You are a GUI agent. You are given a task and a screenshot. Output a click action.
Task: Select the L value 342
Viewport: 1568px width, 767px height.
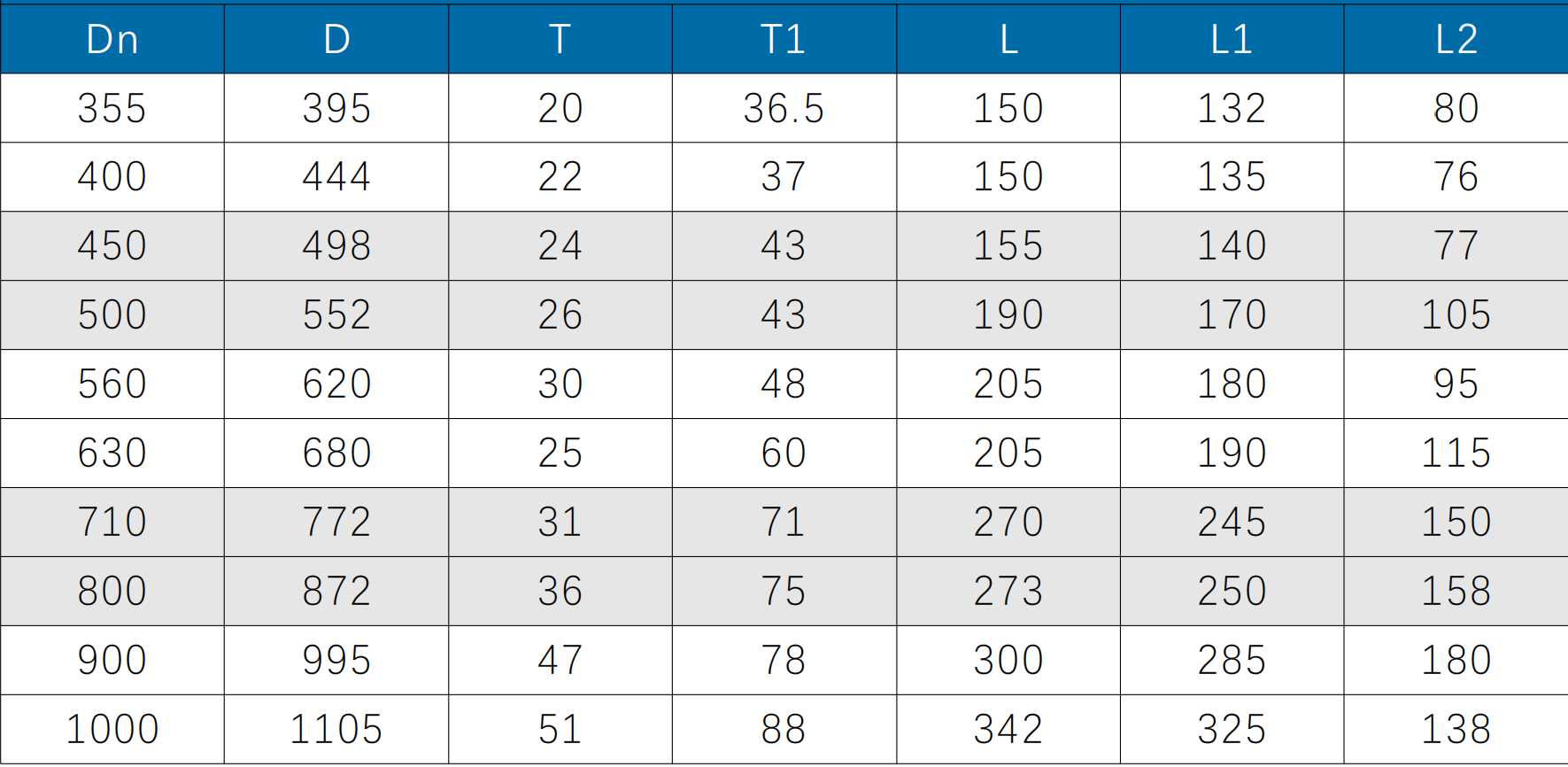(x=1008, y=729)
